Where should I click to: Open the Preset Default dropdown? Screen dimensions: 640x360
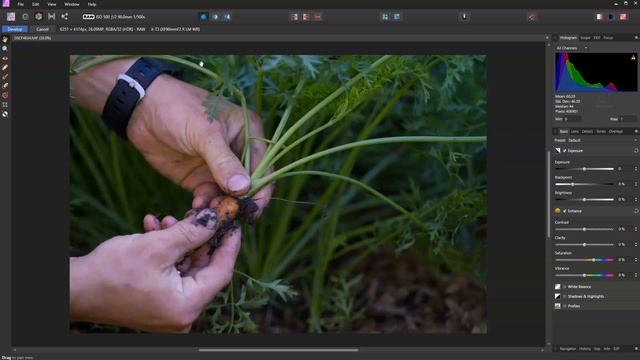click(x=602, y=140)
